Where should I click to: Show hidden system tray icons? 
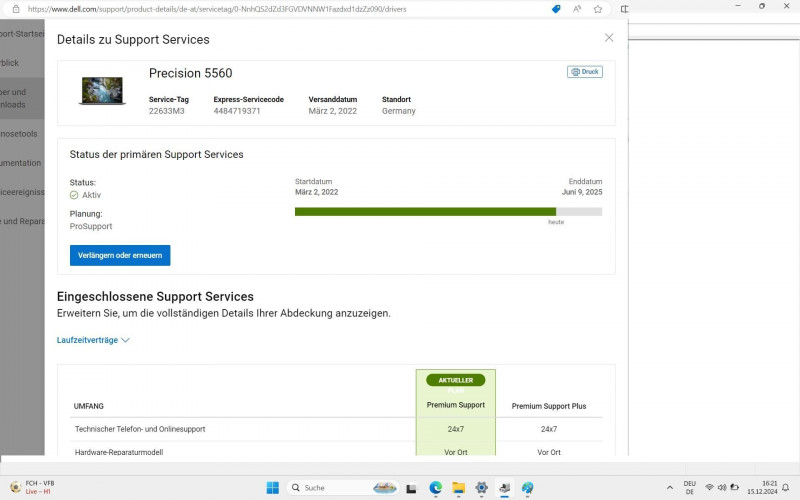tap(669, 488)
